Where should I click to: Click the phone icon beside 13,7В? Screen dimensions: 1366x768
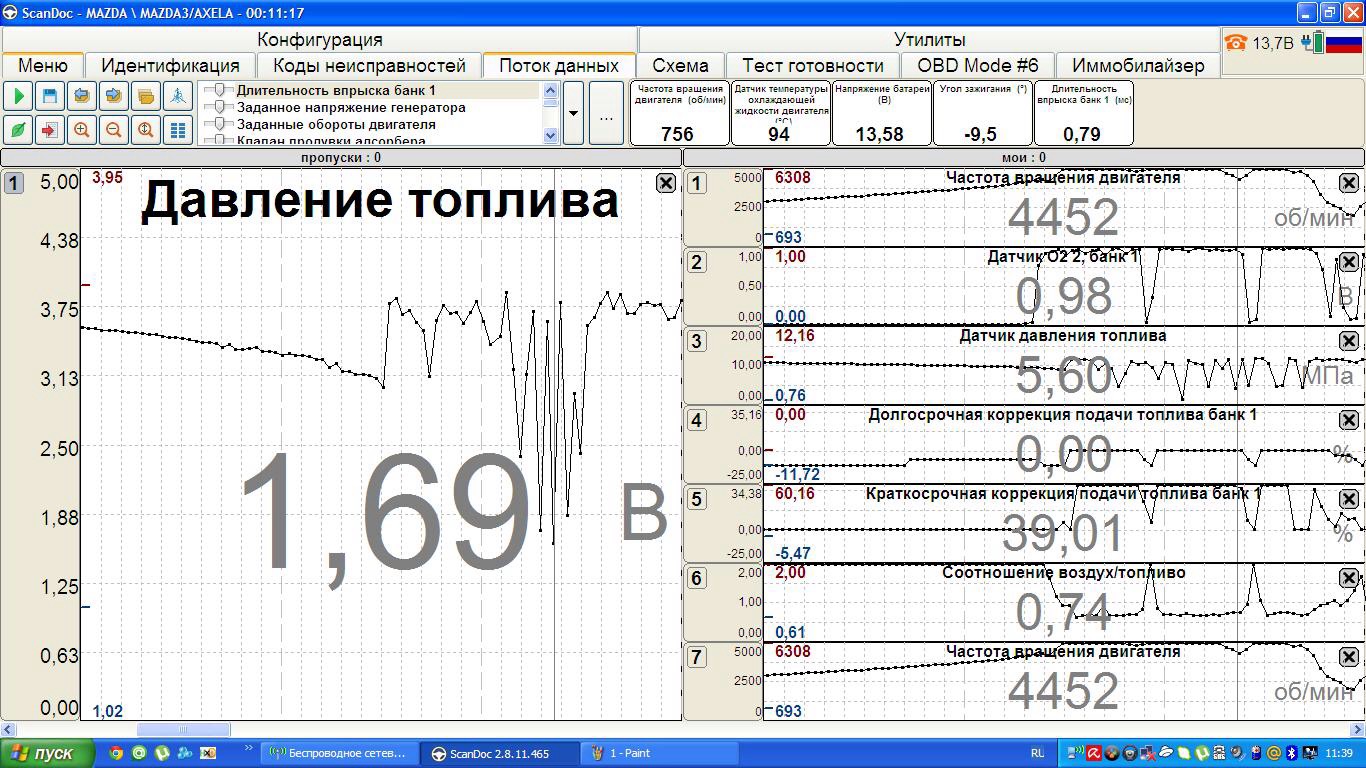pos(1236,43)
